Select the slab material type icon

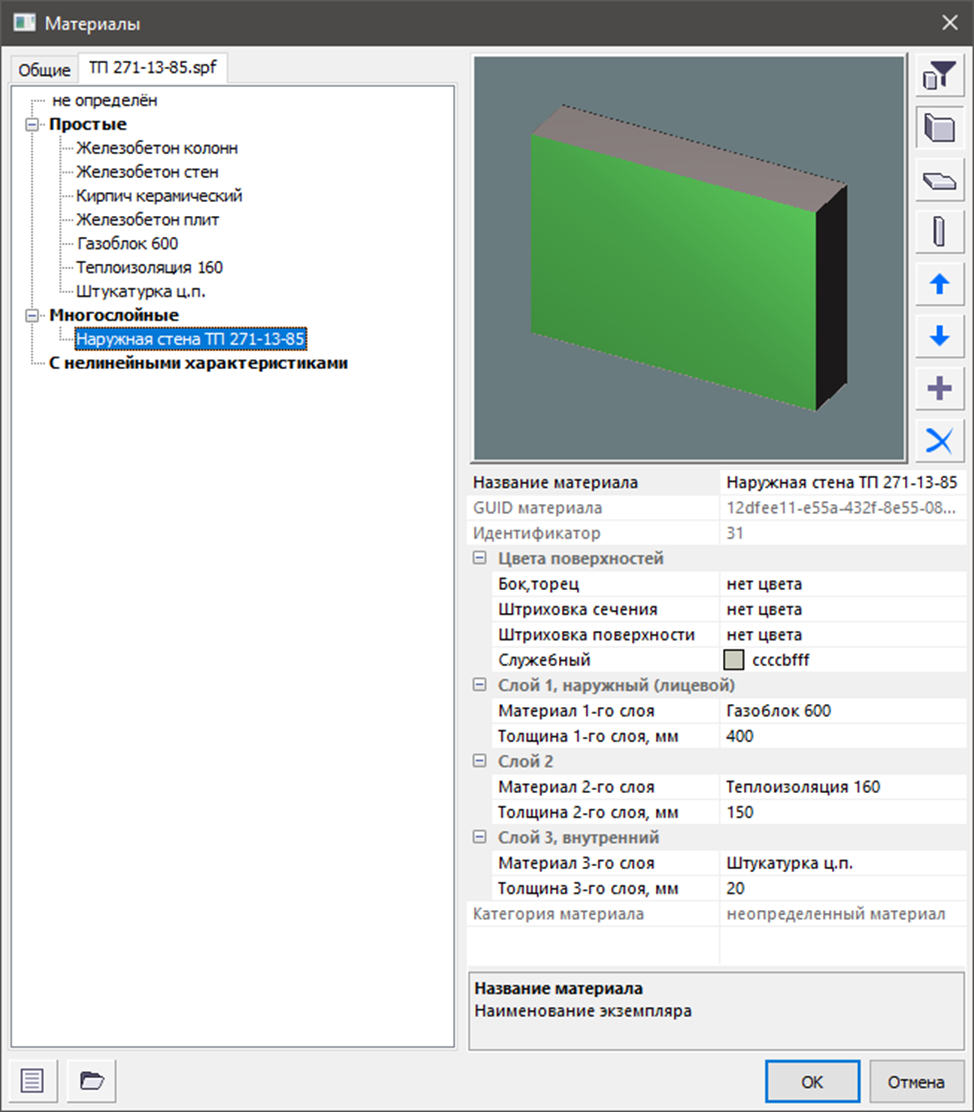pos(939,181)
